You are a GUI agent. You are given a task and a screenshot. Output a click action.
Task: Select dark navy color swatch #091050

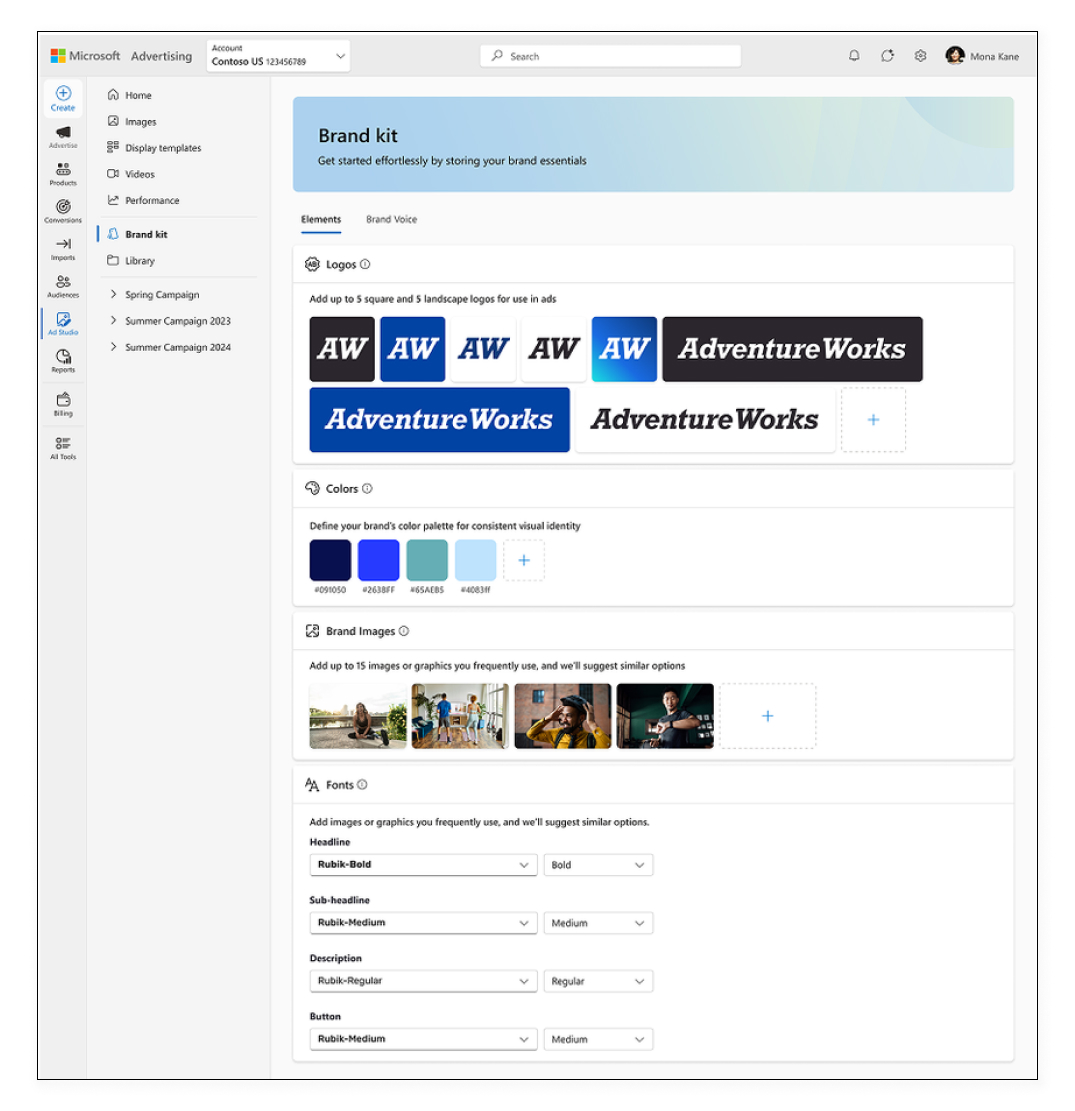pos(330,560)
